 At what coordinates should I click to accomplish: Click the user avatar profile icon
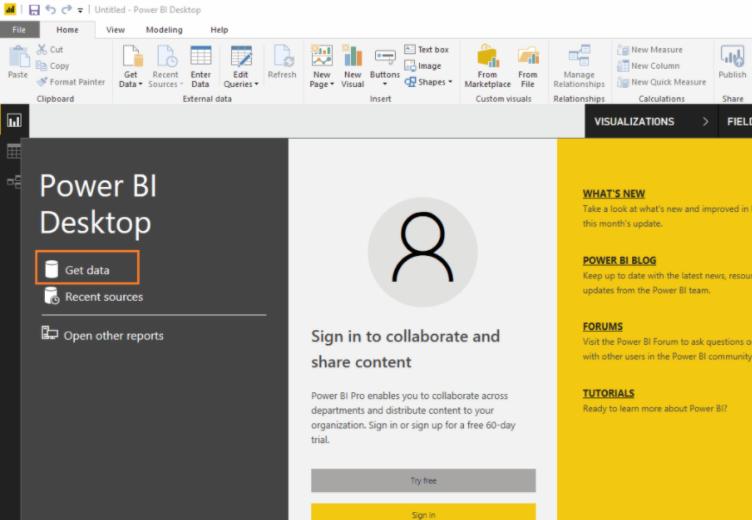[423, 252]
